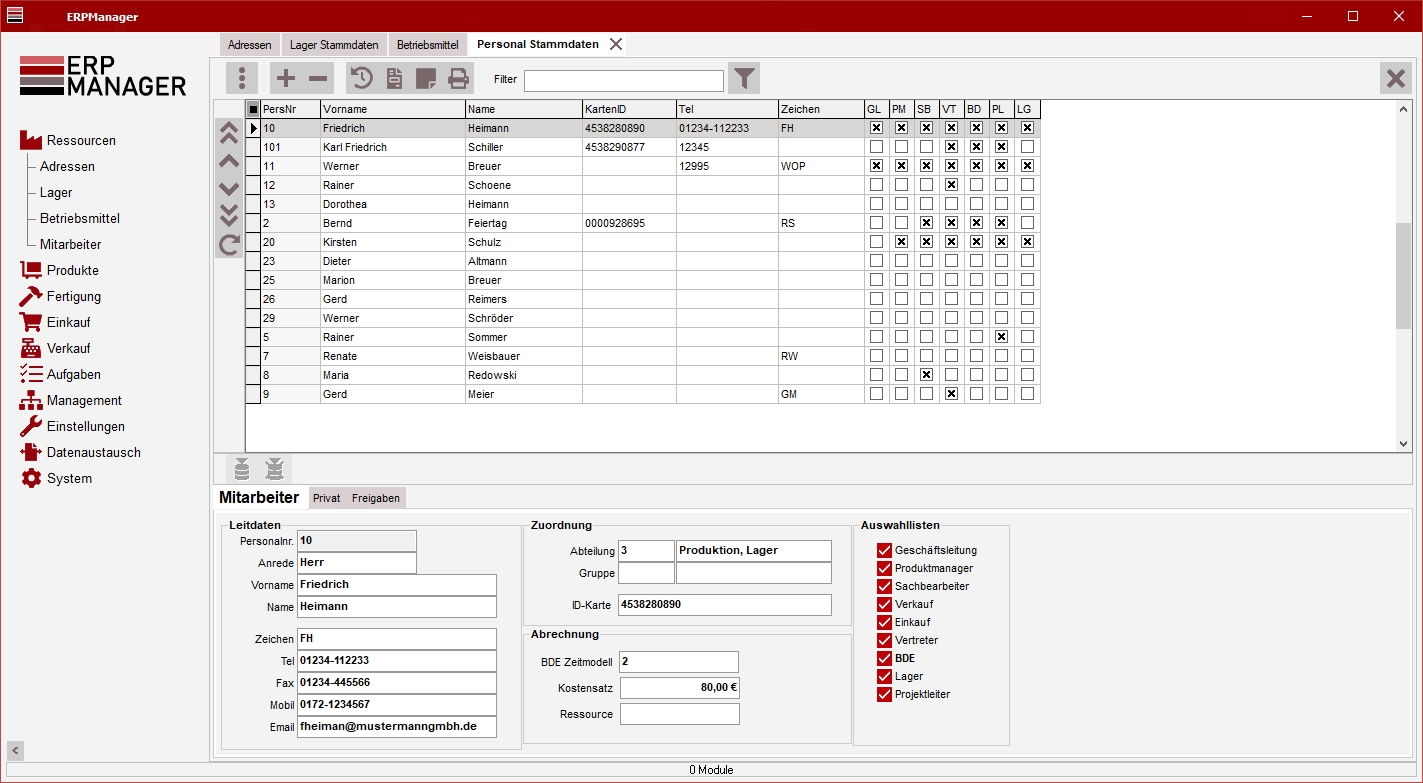Collapse the Ressourcen section in sidebar
The height and width of the screenshot is (783, 1423).
pyautogui.click(x=68, y=141)
